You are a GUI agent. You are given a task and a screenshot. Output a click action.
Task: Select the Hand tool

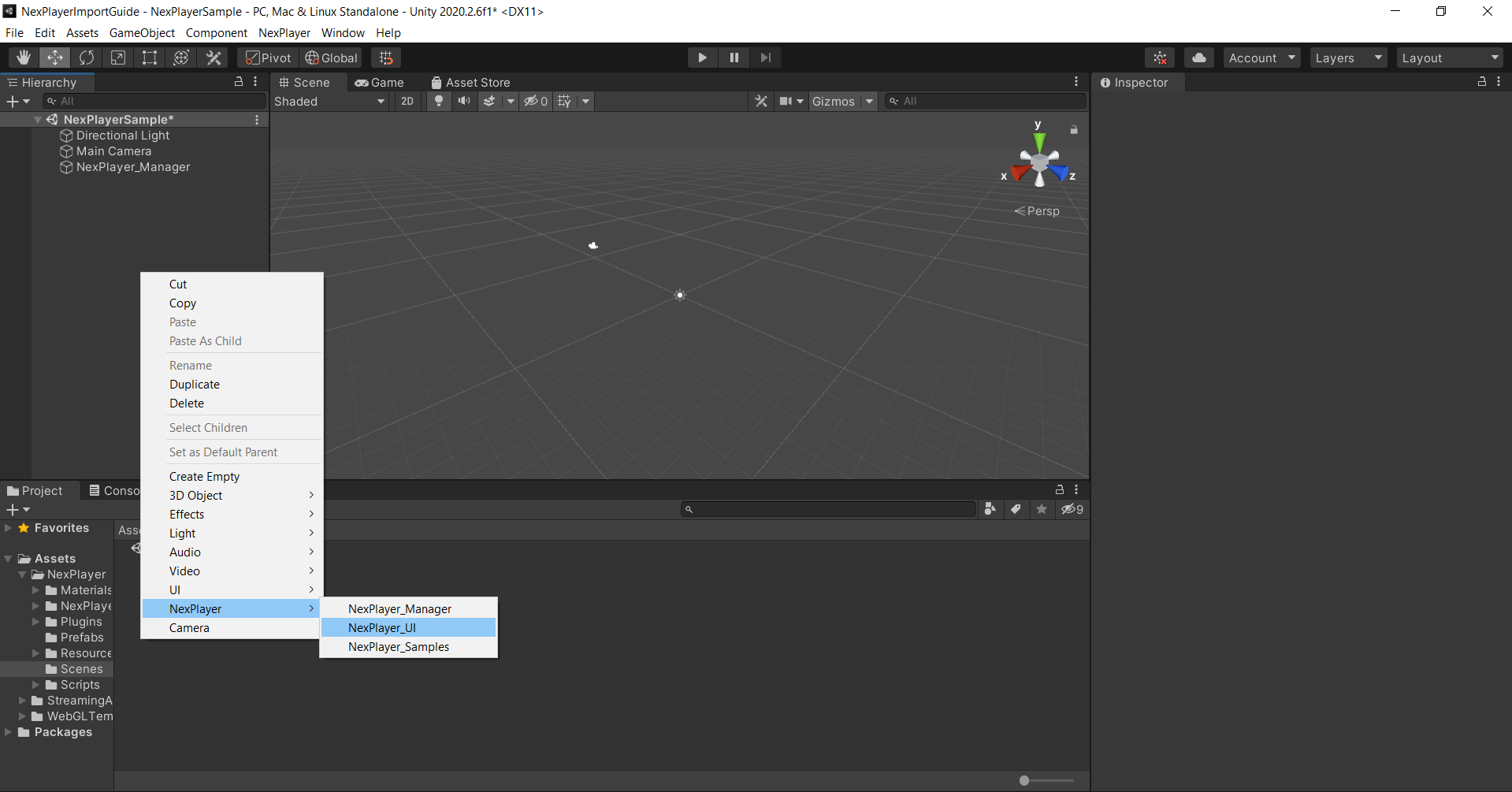[x=24, y=58]
